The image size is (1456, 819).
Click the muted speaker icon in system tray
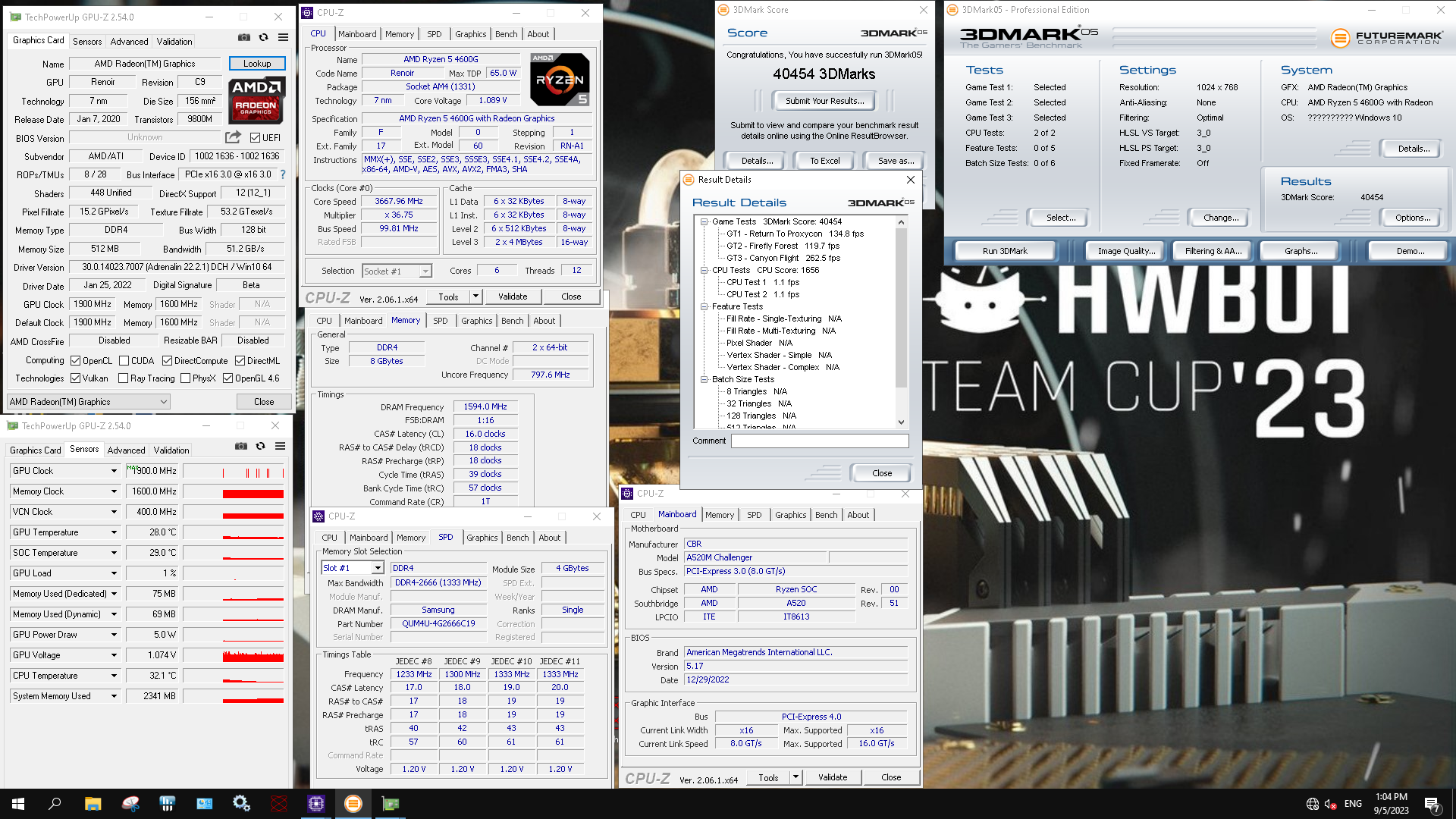(1330, 804)
